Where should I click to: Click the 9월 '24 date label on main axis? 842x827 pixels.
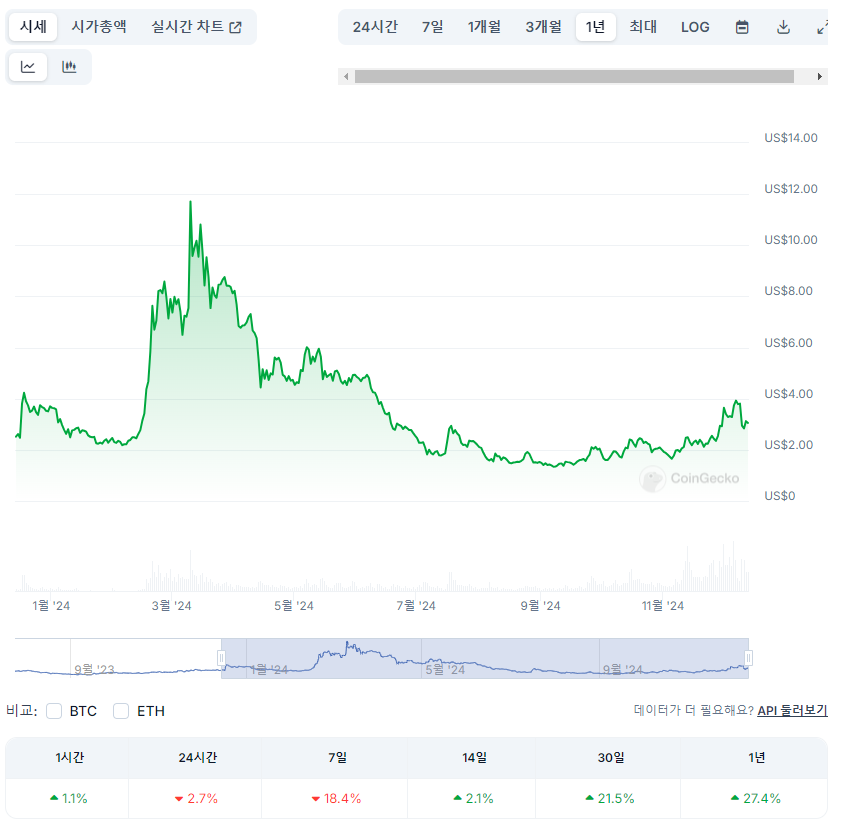(540, 606)
